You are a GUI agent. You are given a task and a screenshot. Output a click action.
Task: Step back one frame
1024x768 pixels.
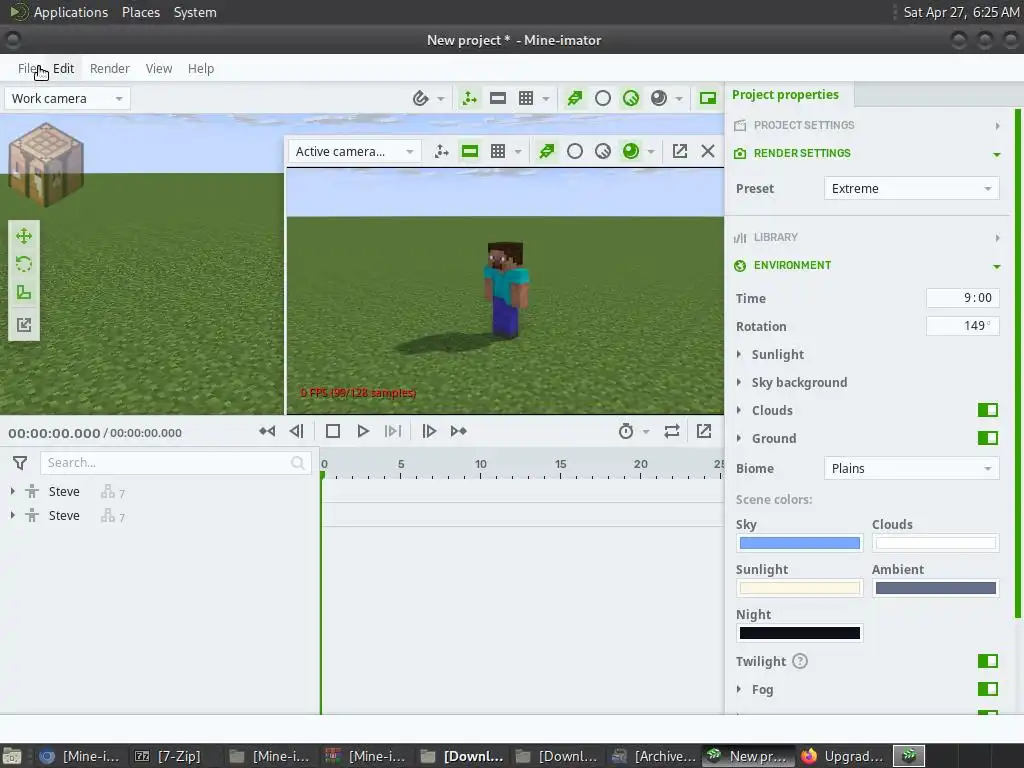click(x=296, y=431)
